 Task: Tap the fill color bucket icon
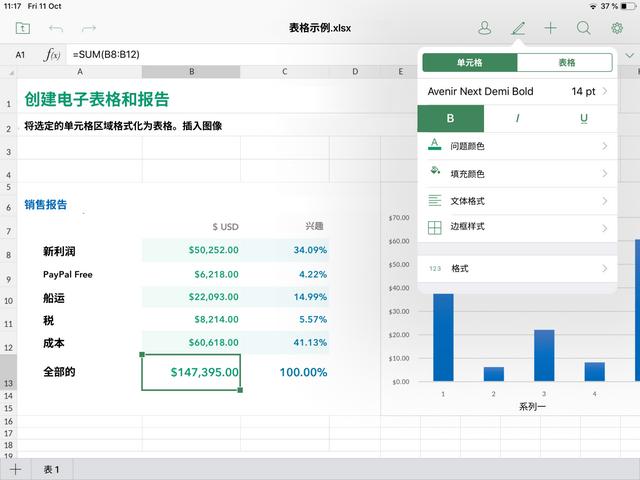point(435,171)
